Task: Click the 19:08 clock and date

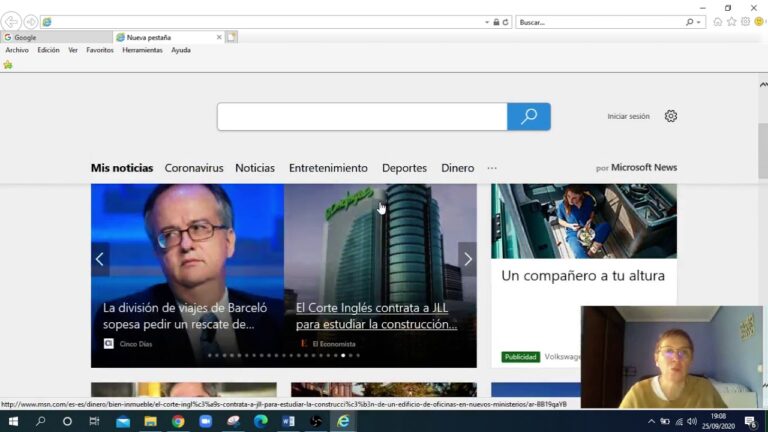Action: (x=719, y=421)
